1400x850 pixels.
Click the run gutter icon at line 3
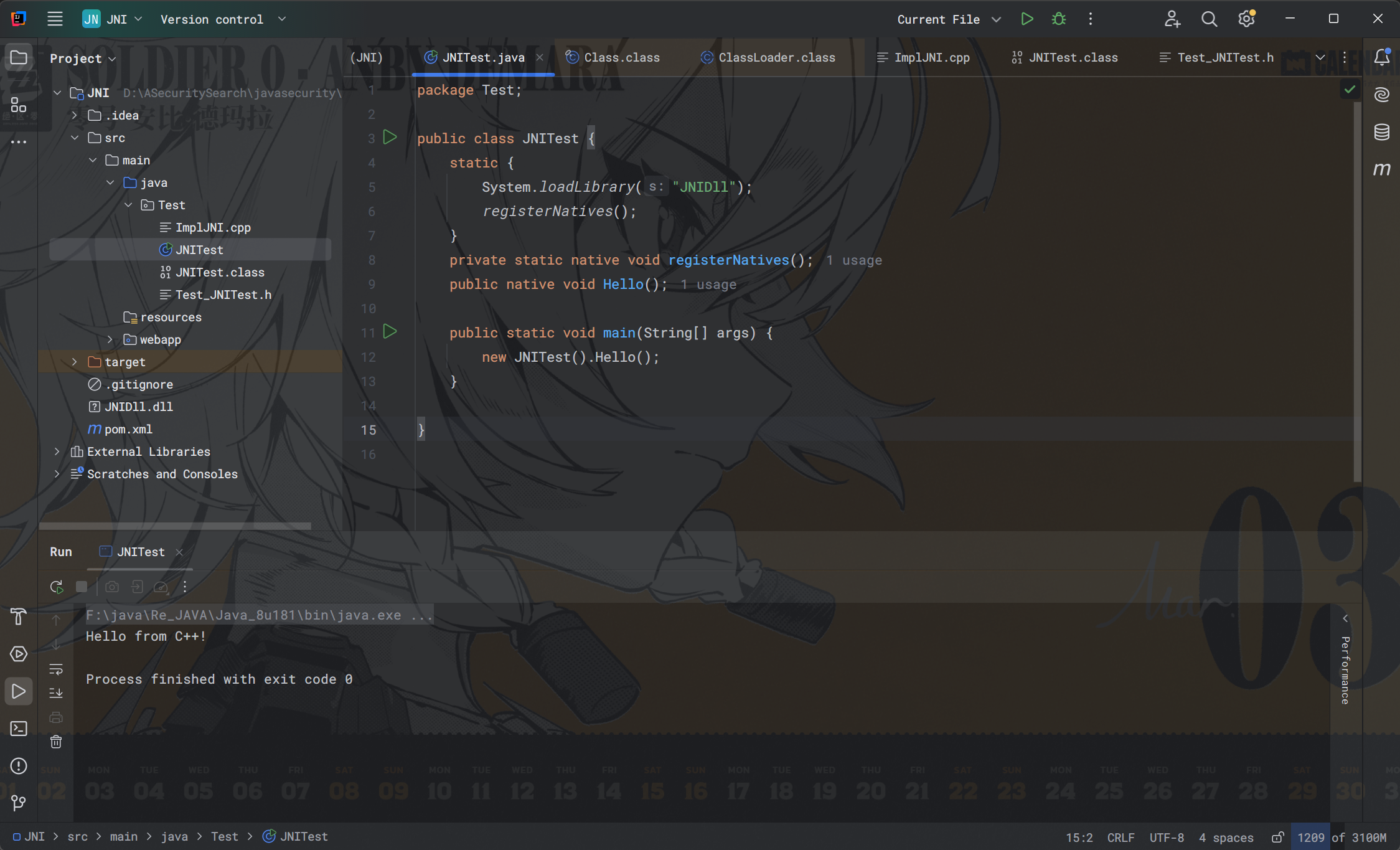[390, 138]
